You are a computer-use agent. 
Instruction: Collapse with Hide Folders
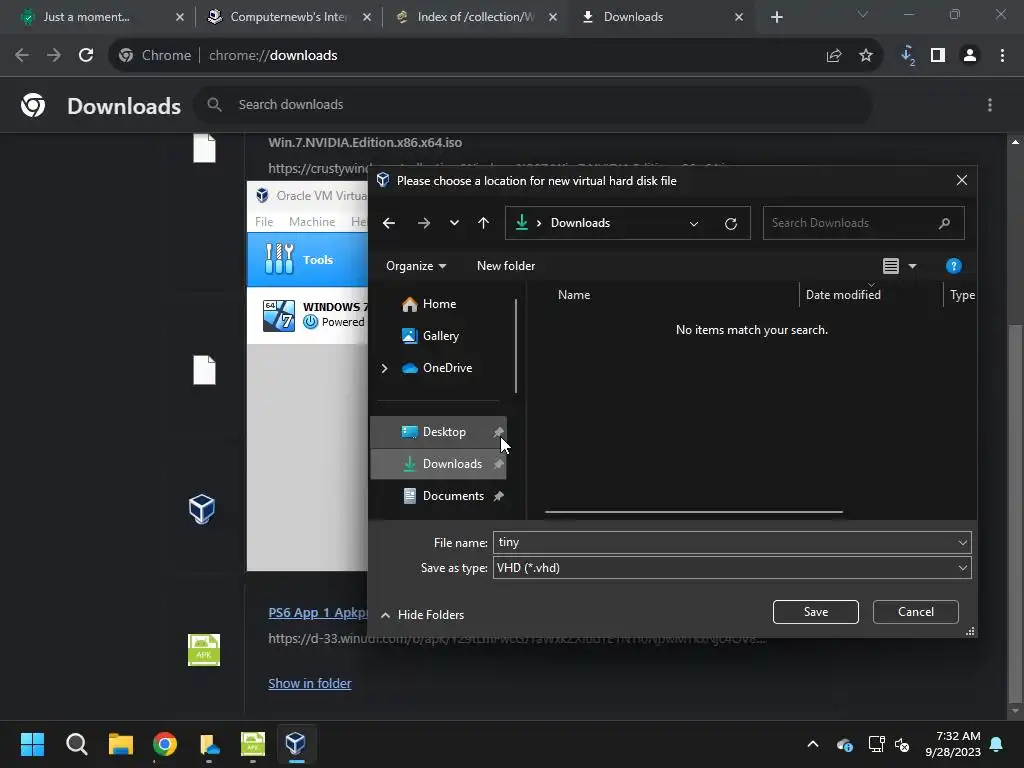pos(423,615)
